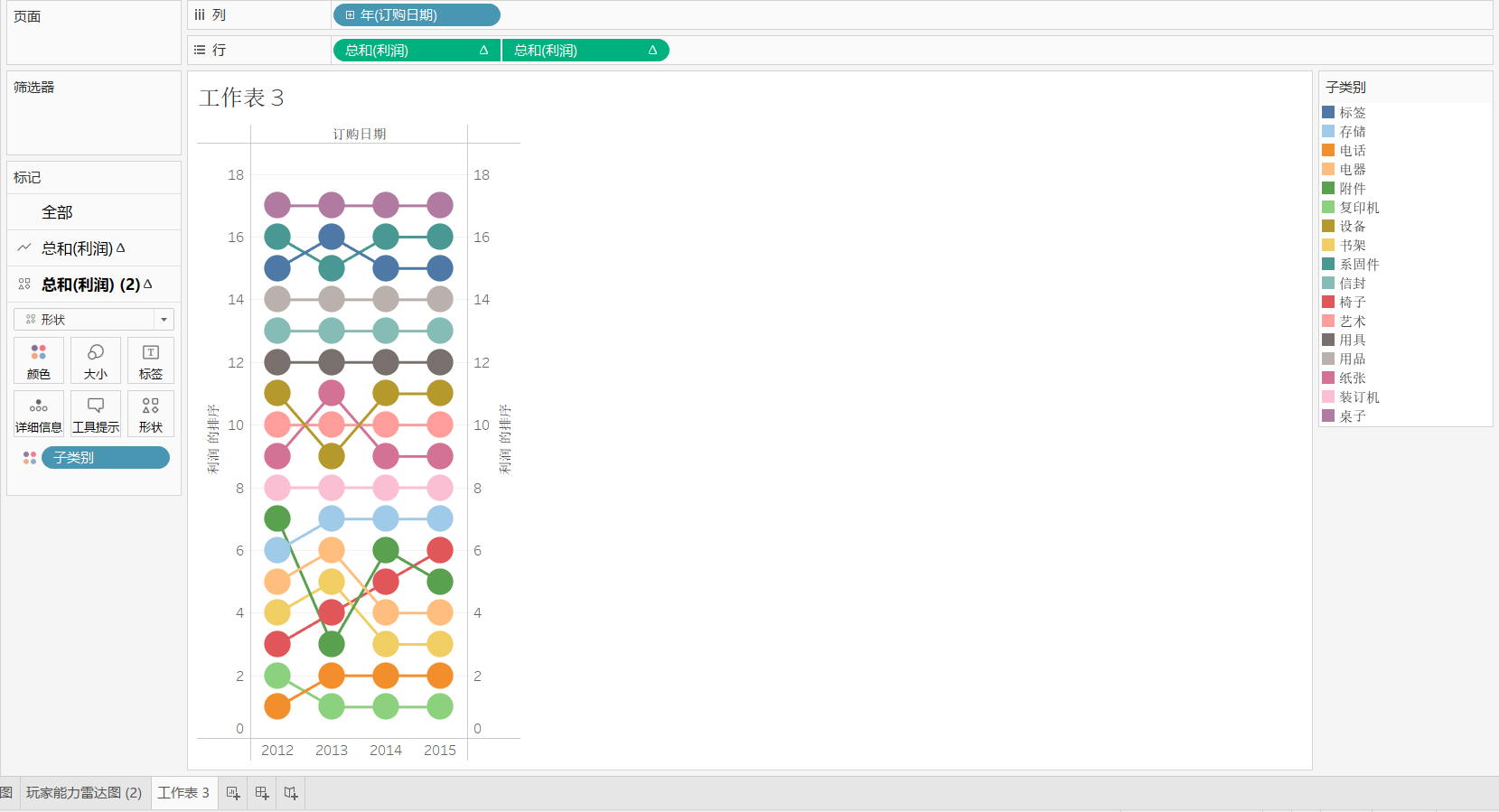Viewport: 1499px width, 812px height.
Task: Click the new worksheet icon
Action: point(233,793)
